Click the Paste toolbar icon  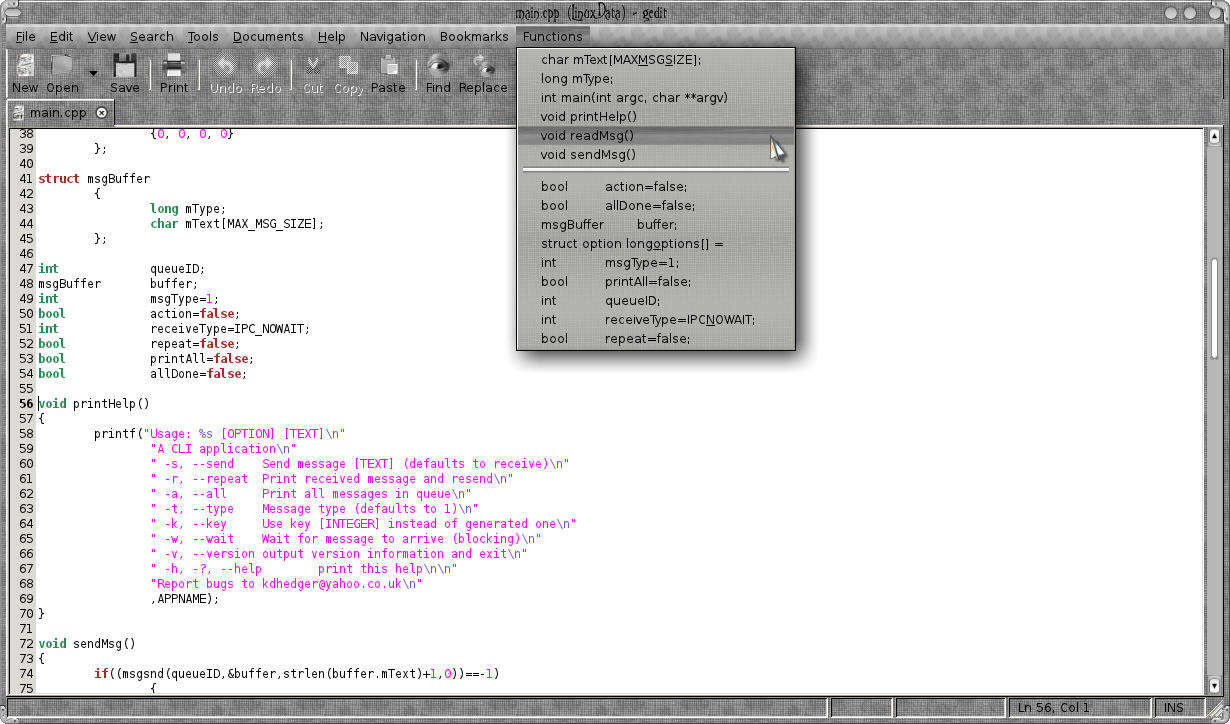(x=388, y=74)
